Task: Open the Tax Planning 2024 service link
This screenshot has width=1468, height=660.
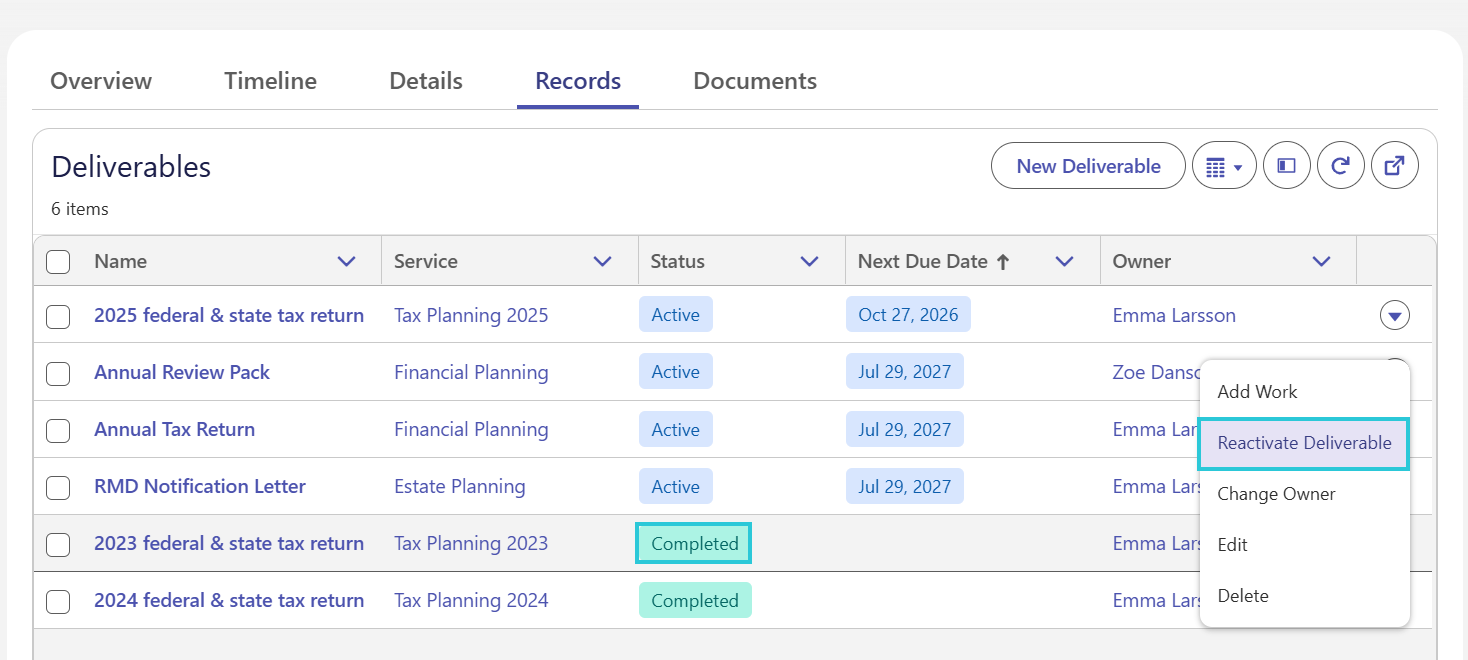Action: tap(471, 601)
